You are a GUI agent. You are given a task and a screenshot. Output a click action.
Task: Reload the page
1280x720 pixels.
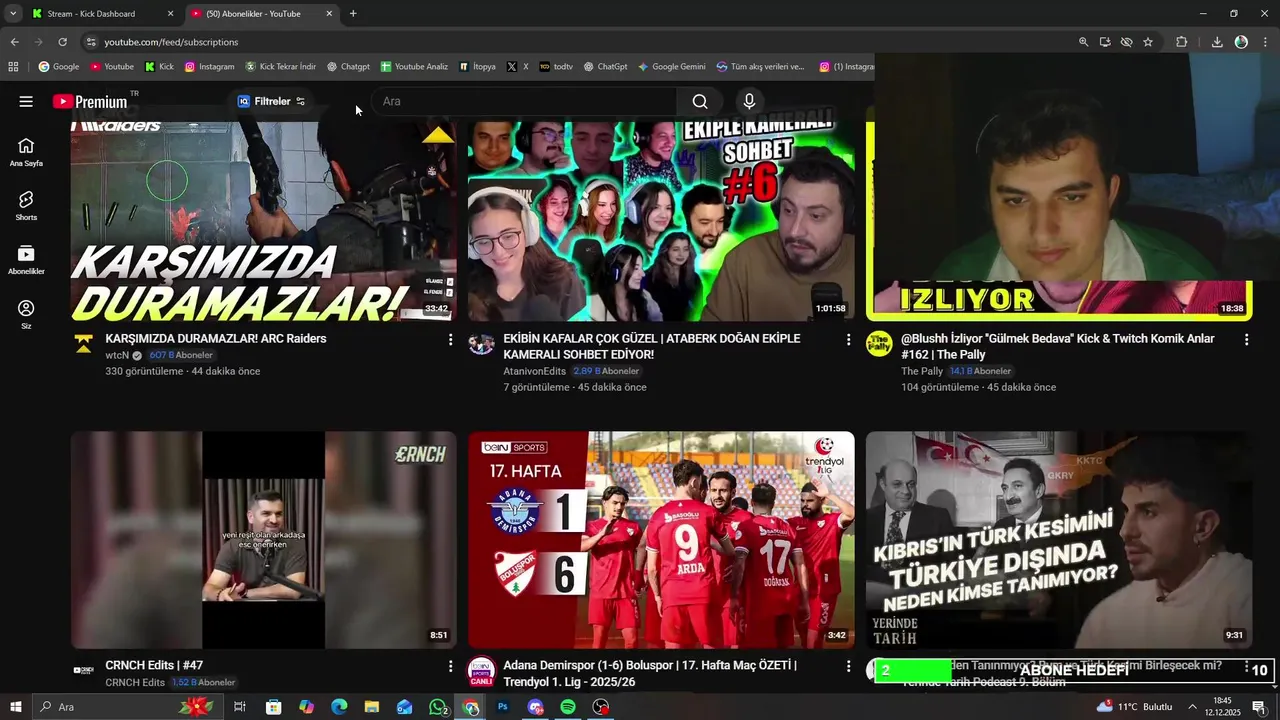coord(62,42)
